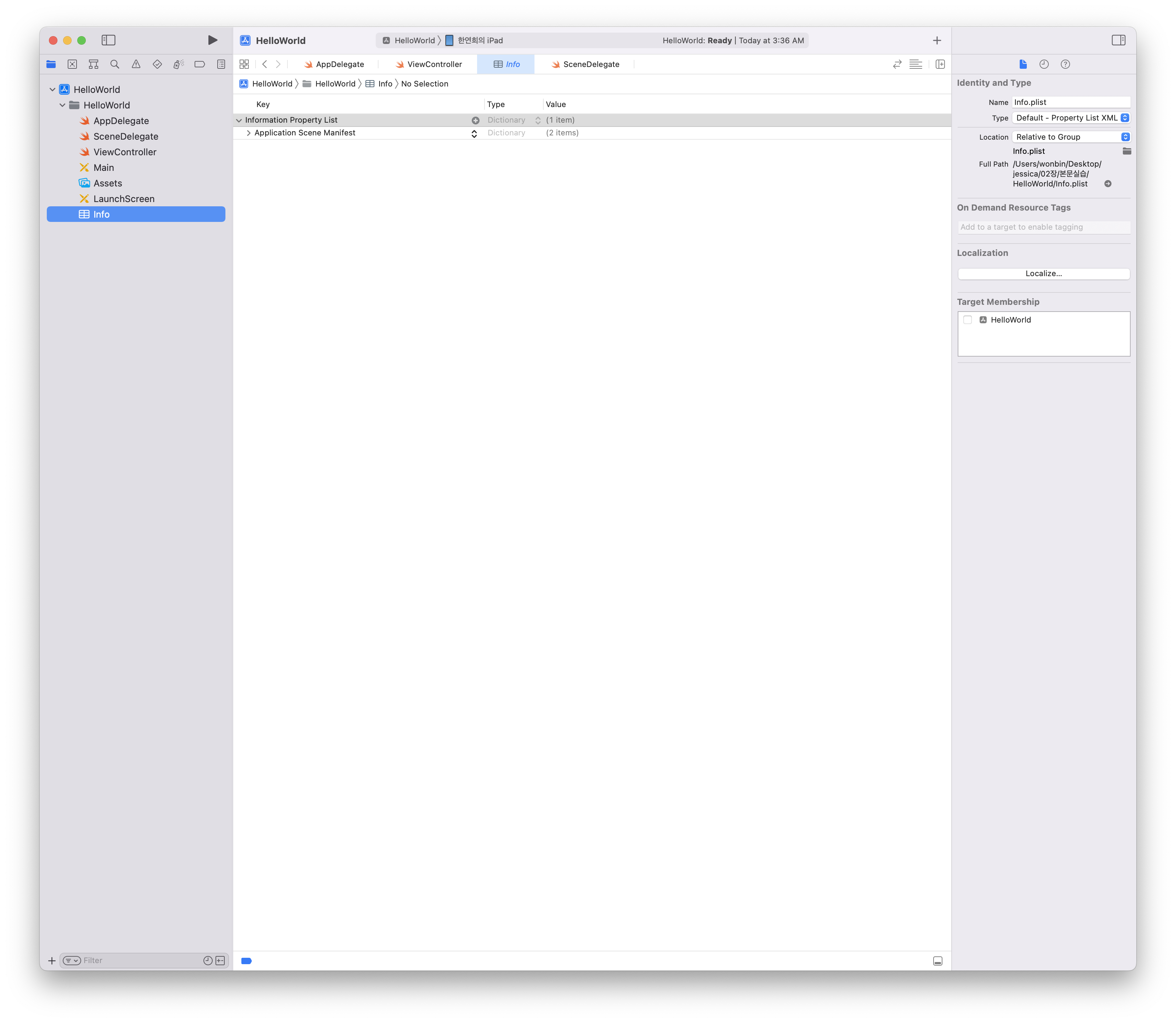
Task: Open the Type Property List XML dropdown
Action: tap(1071, 118)
